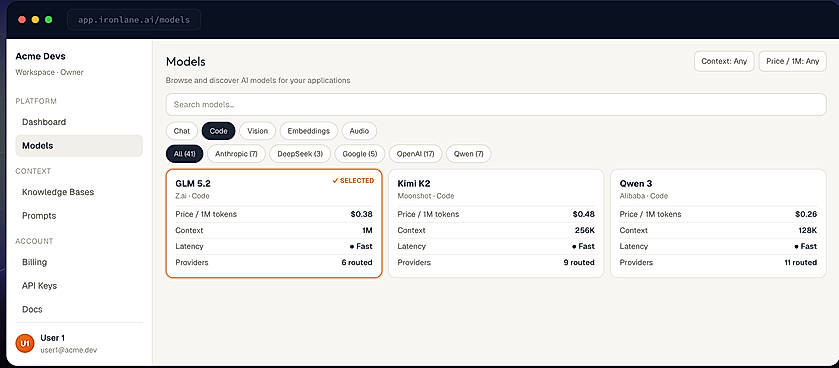The height and width of the screenshot is (368, 839).
Task: Click the green window maximize dot
Action: 49,20
